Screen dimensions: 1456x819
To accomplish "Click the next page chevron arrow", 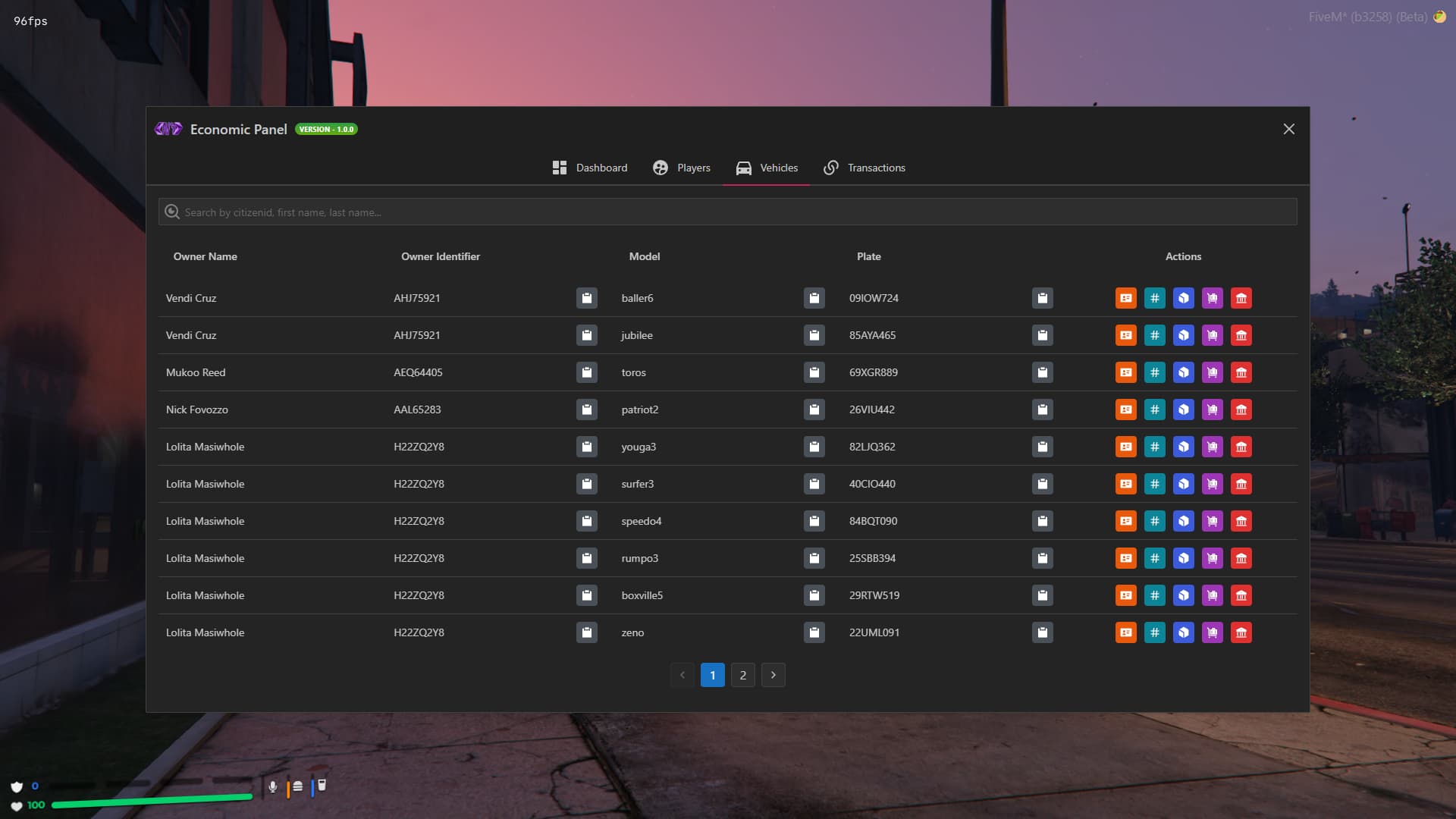I will (773, 675).
